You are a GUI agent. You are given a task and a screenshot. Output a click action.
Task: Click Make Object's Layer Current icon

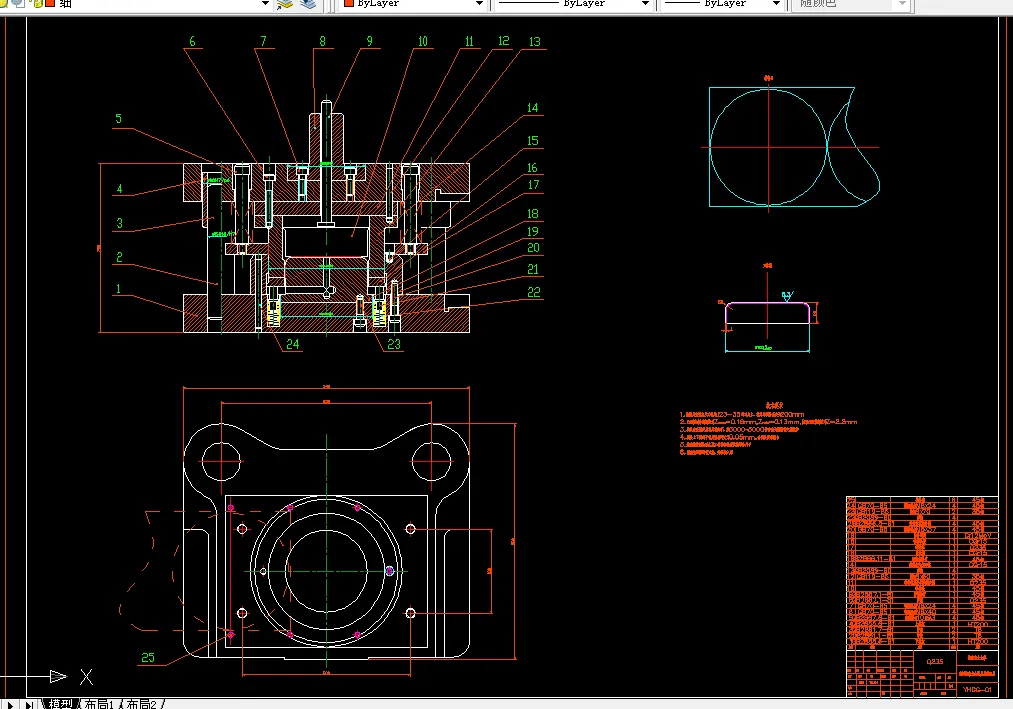[x=285, y=4]
